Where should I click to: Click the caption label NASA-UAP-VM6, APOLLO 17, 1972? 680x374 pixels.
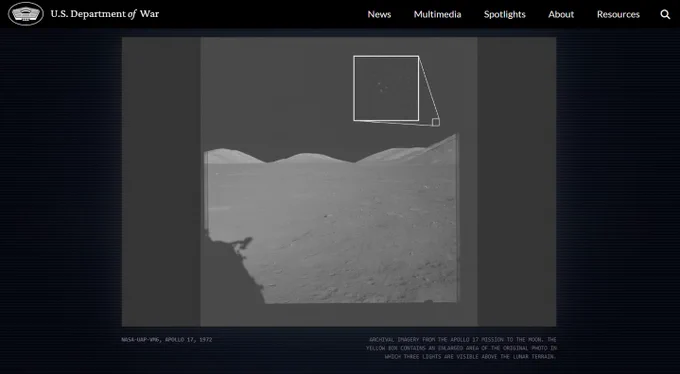pyautogui.click(x=167, y=340)
